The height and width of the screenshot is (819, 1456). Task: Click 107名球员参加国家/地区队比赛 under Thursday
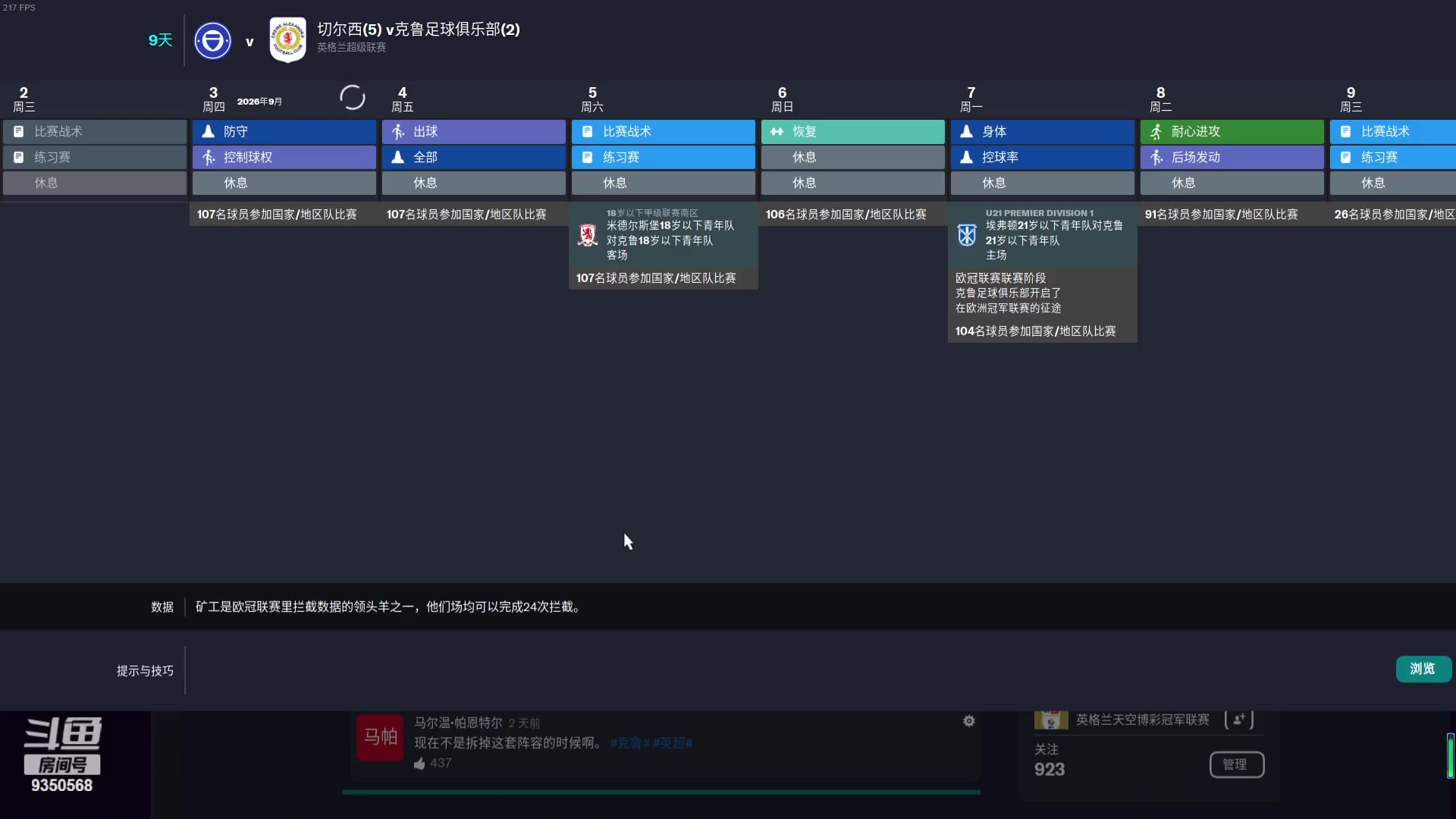pos(277,215)
